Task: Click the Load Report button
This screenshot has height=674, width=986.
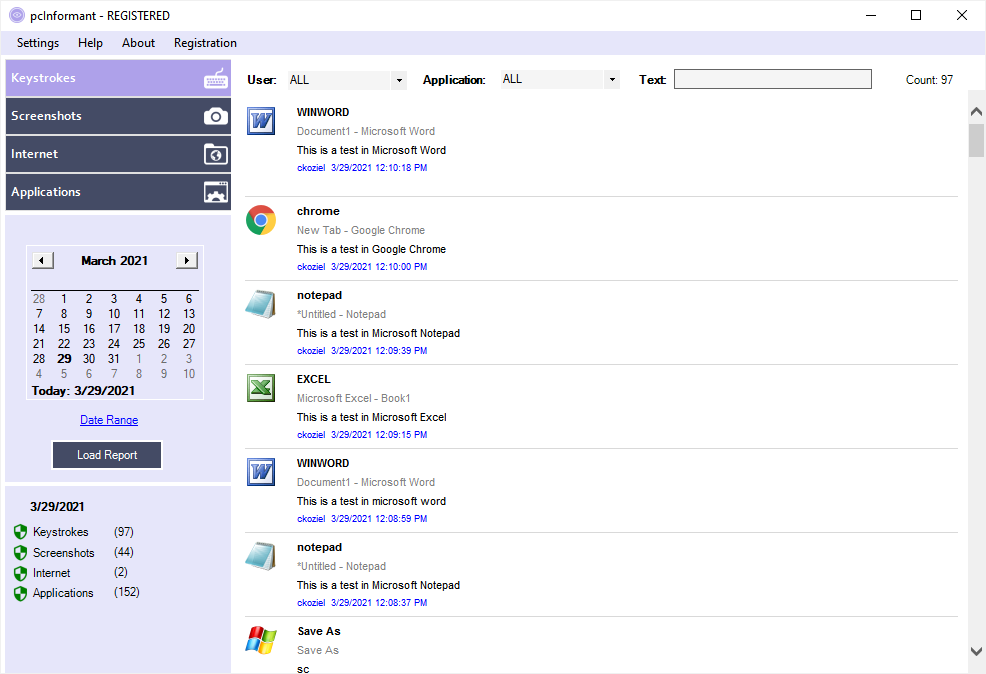Action: click(107, 455)
